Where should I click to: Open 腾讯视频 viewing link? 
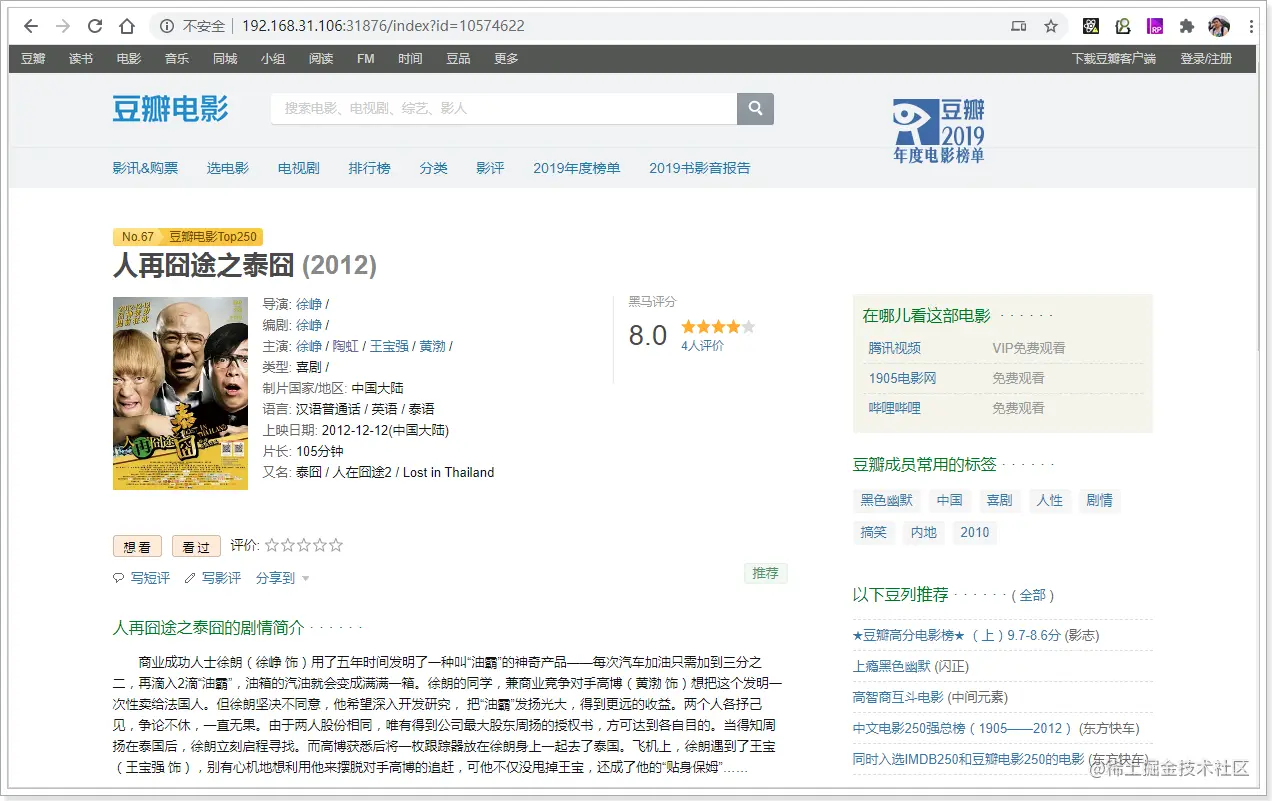[894, 348]
